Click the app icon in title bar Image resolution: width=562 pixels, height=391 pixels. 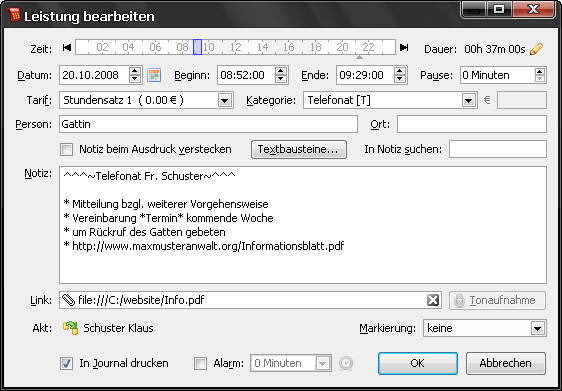click(x=14, y=15)
